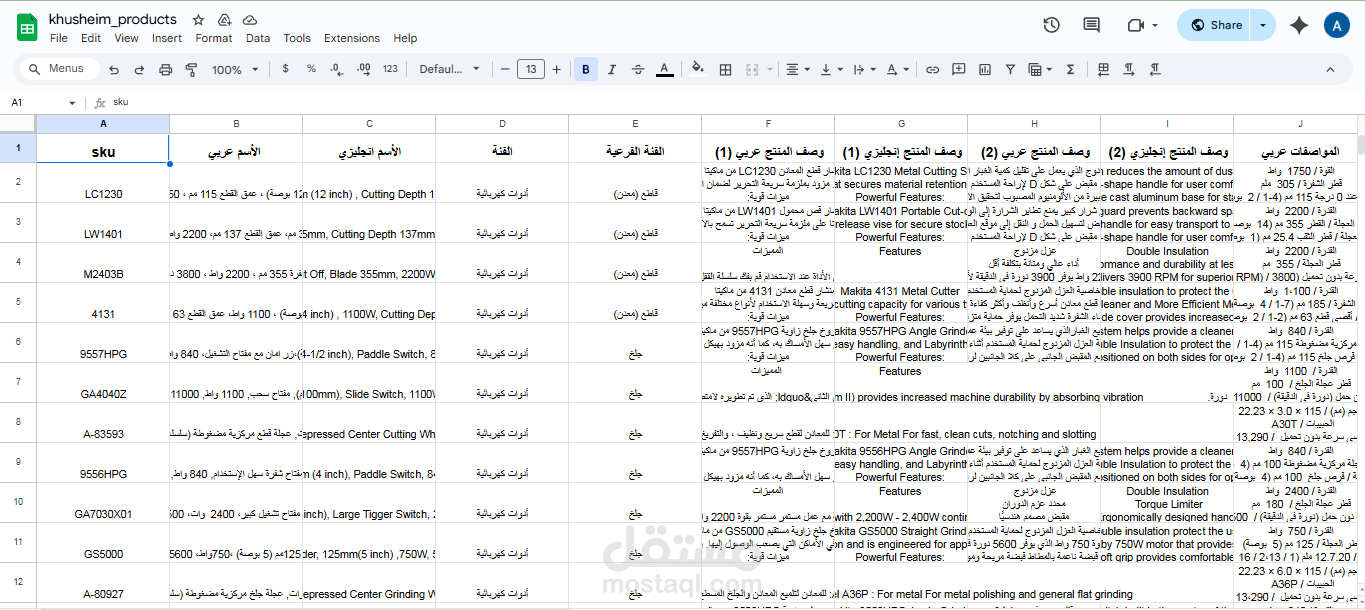Screen dimensions: 1365x610
Task: Open the Data menu
Action: click(x=258, y=38)
